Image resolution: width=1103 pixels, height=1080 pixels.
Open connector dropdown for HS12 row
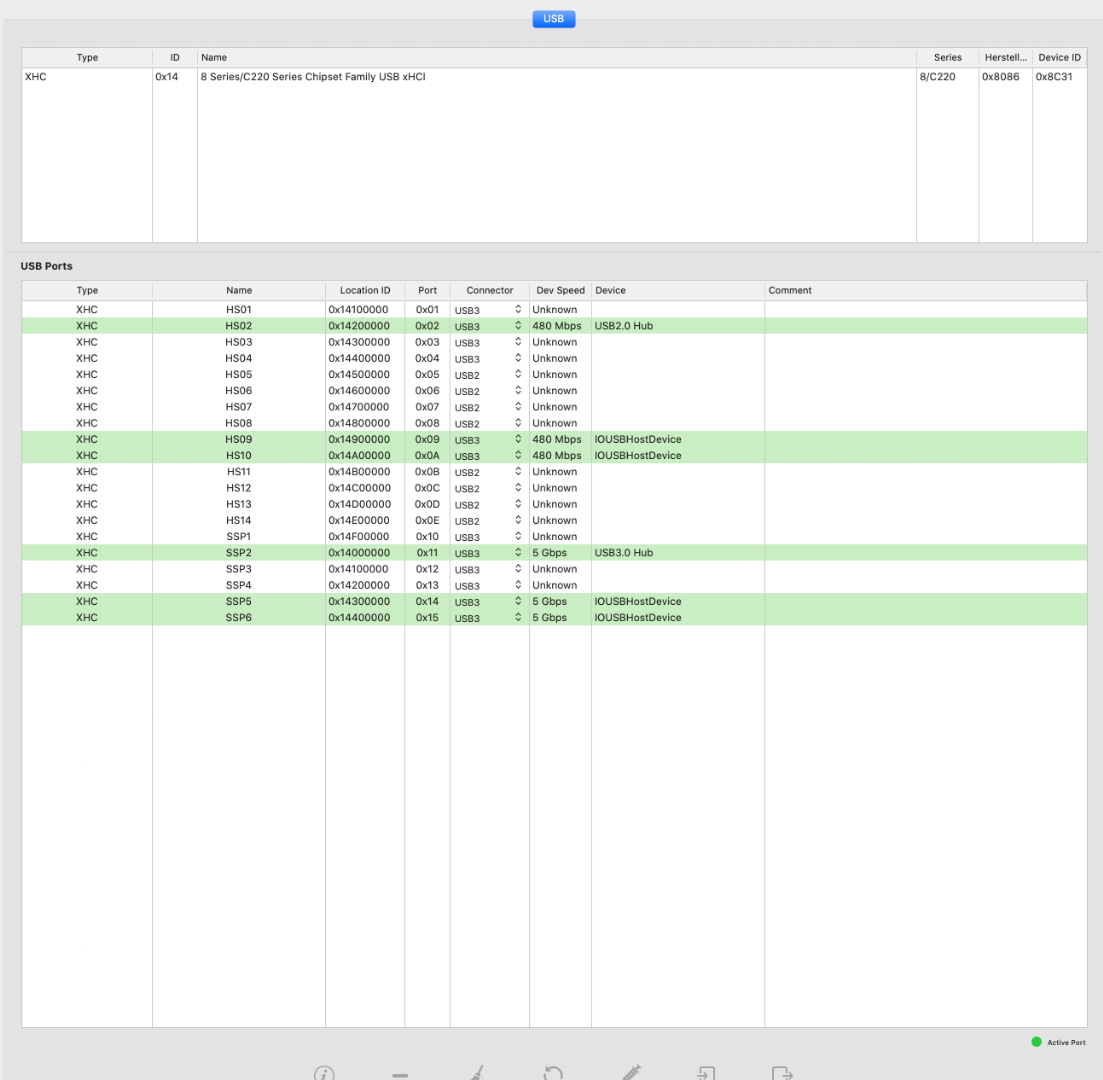518,488
